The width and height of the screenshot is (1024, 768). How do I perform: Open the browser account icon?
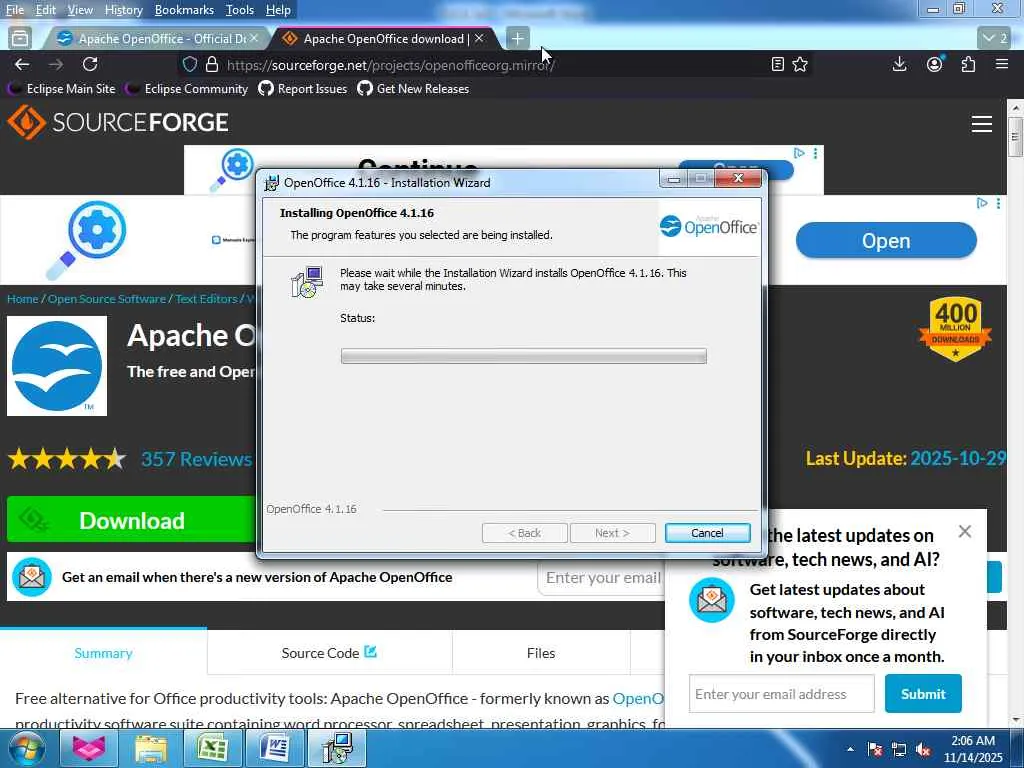pyautogui.click(x=935, y=64)
